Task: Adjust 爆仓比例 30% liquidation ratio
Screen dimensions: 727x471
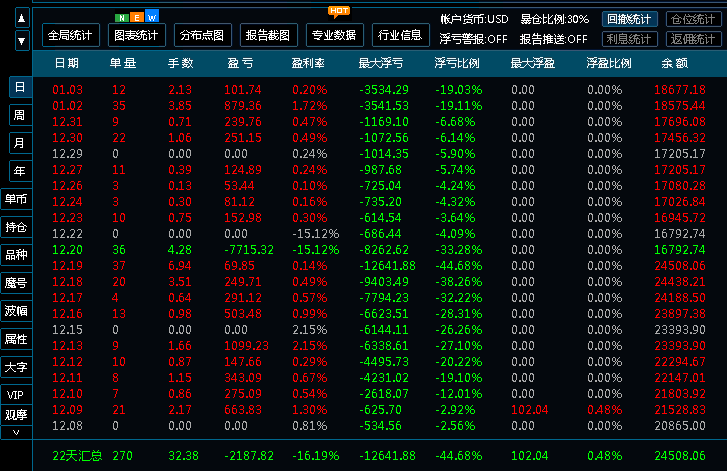Action: tap(555, 19)
